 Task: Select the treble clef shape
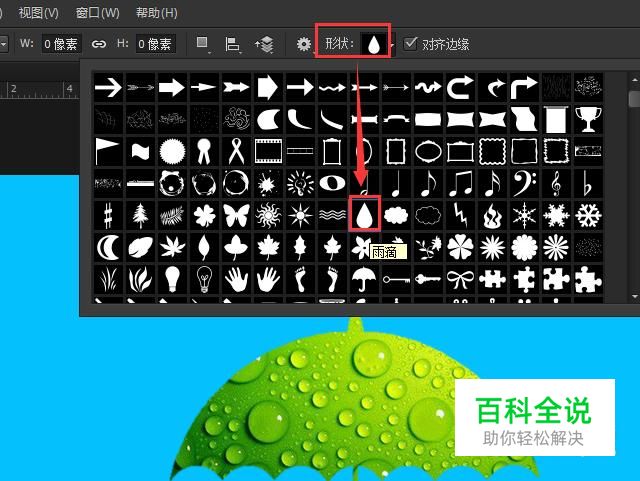556,183
